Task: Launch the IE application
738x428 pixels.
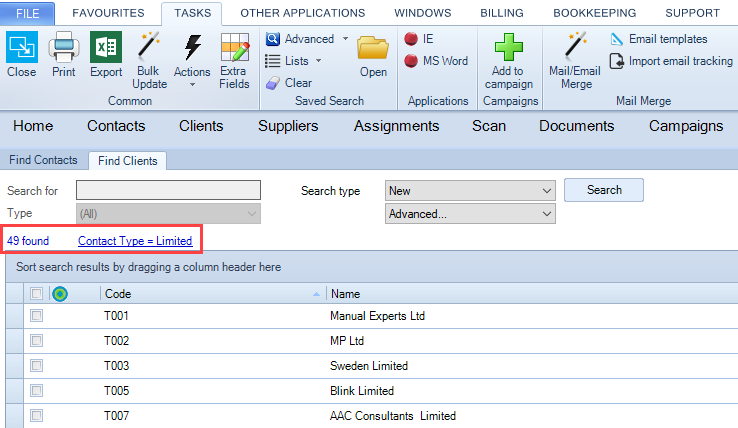Action: pos(419,39)
